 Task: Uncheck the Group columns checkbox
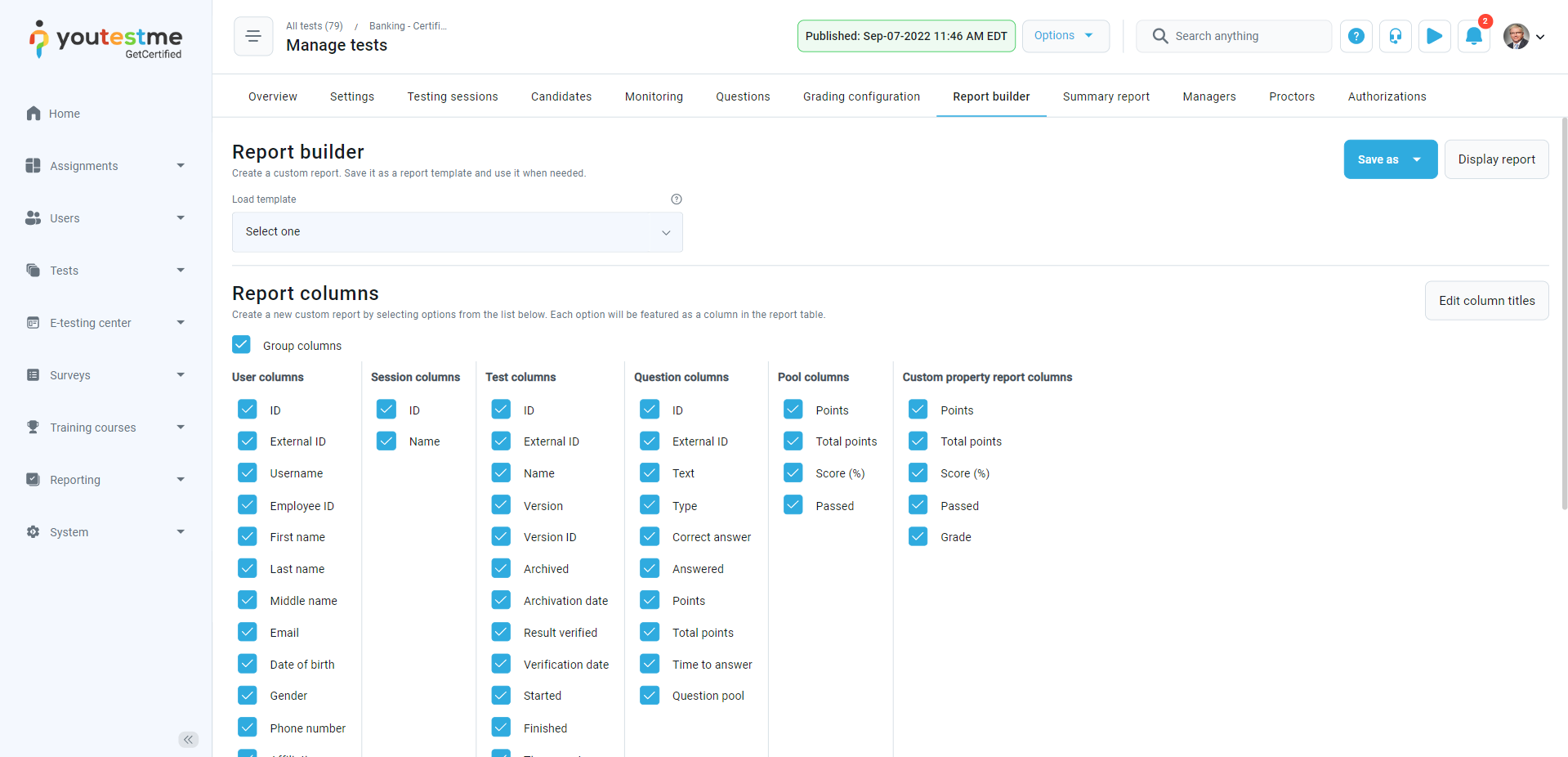pos(242,345)
